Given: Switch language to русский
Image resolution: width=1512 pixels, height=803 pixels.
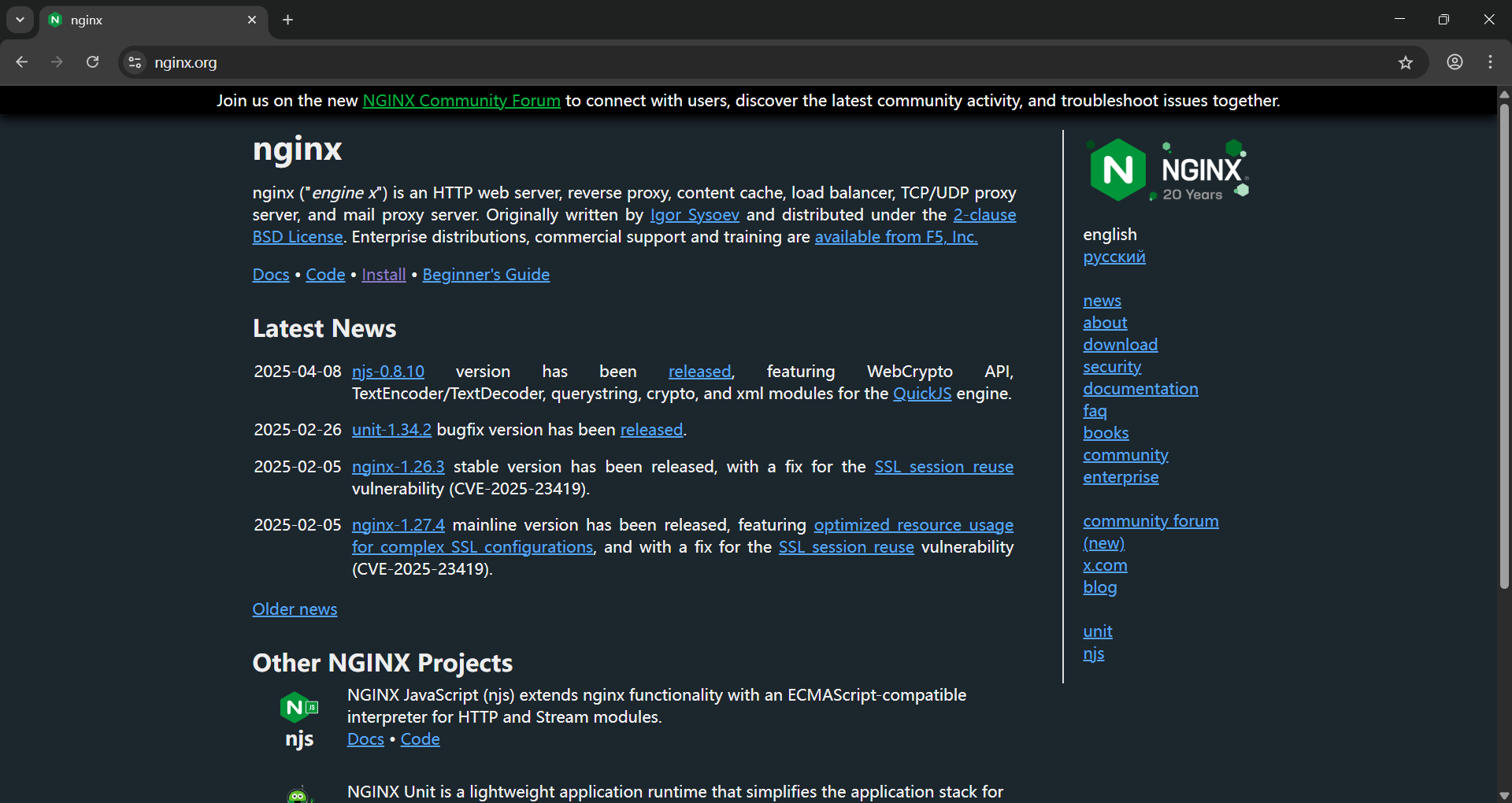Looking at the screenshot, I should pos(1114,257).
